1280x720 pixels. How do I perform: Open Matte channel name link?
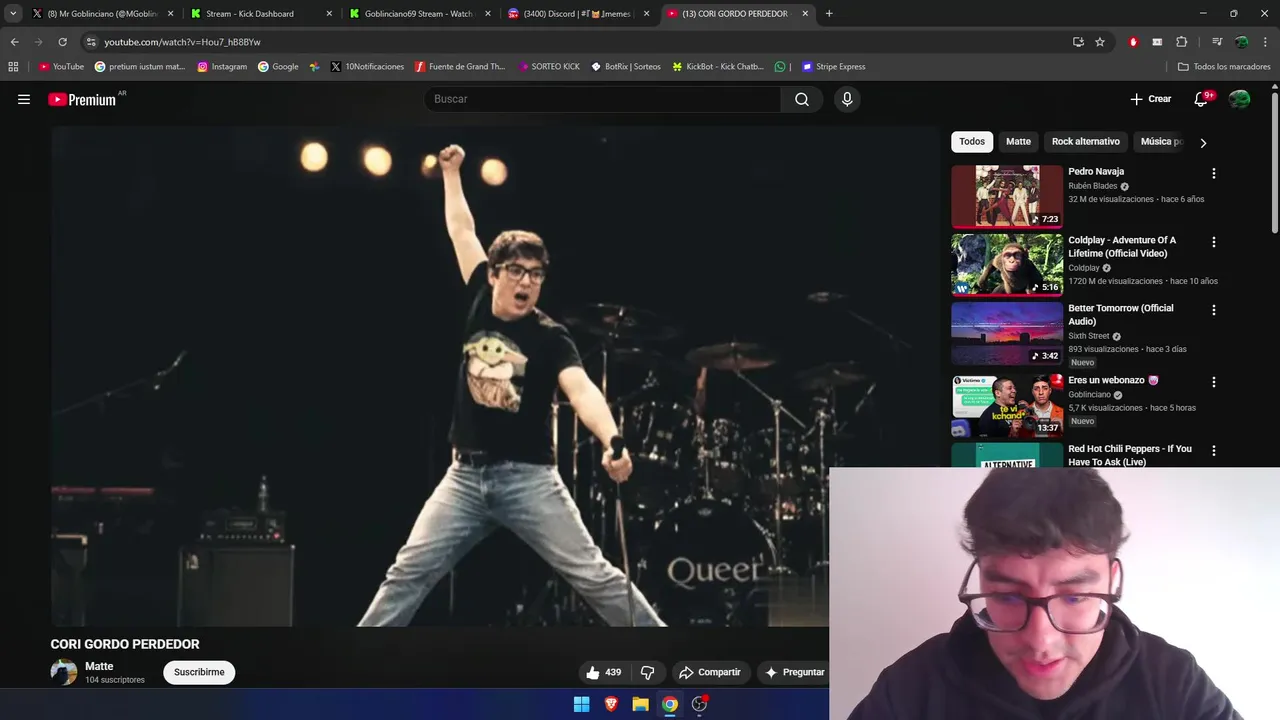[x=99, y=666]
